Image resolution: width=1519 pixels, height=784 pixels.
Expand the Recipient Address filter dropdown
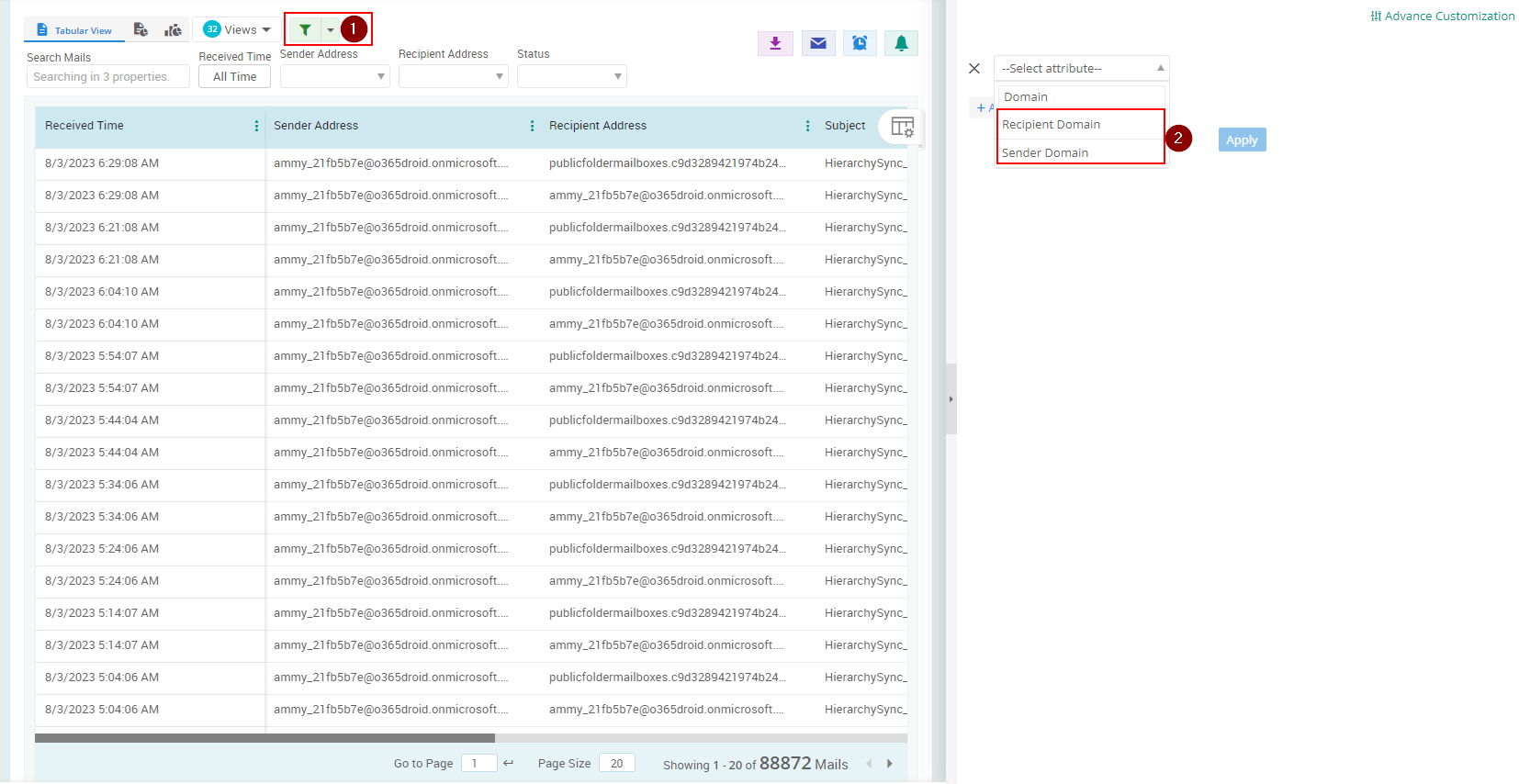[x=453, y=76]
